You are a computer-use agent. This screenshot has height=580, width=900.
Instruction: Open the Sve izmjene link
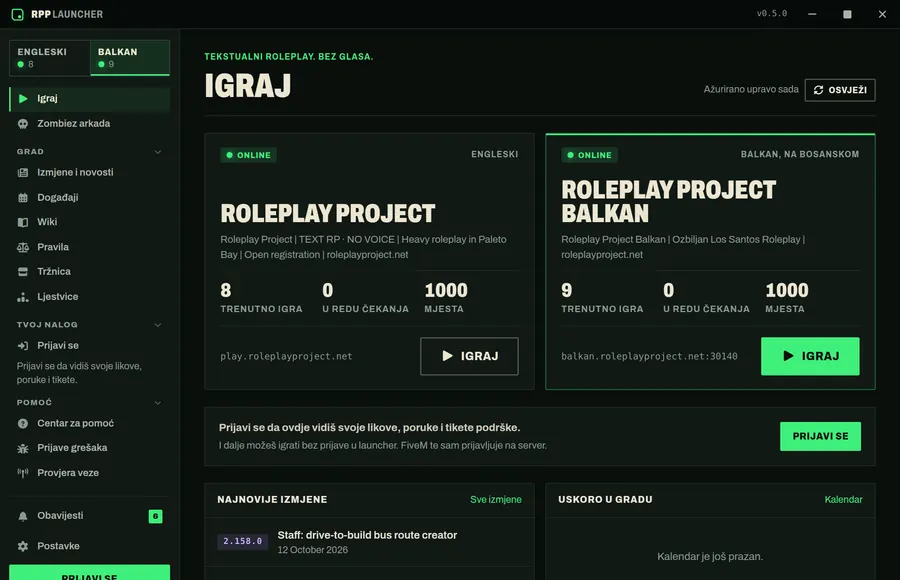[x=496, y=500]
